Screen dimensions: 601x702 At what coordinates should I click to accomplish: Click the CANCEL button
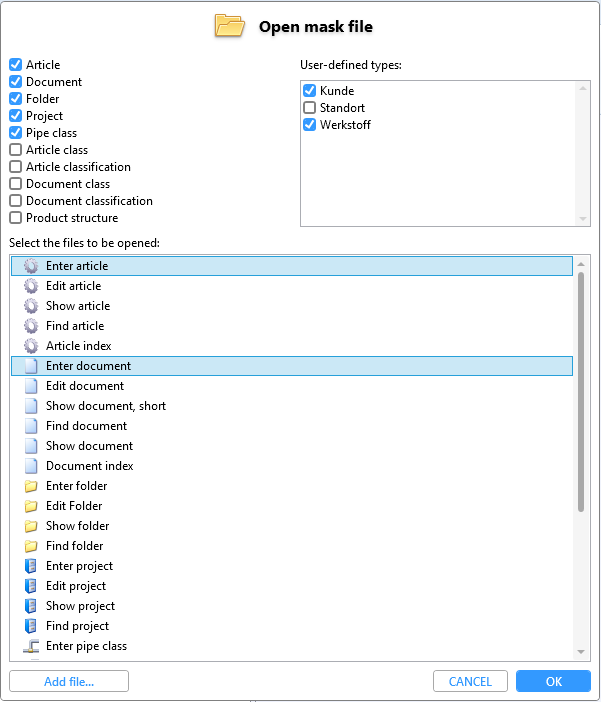pos(470,682)
